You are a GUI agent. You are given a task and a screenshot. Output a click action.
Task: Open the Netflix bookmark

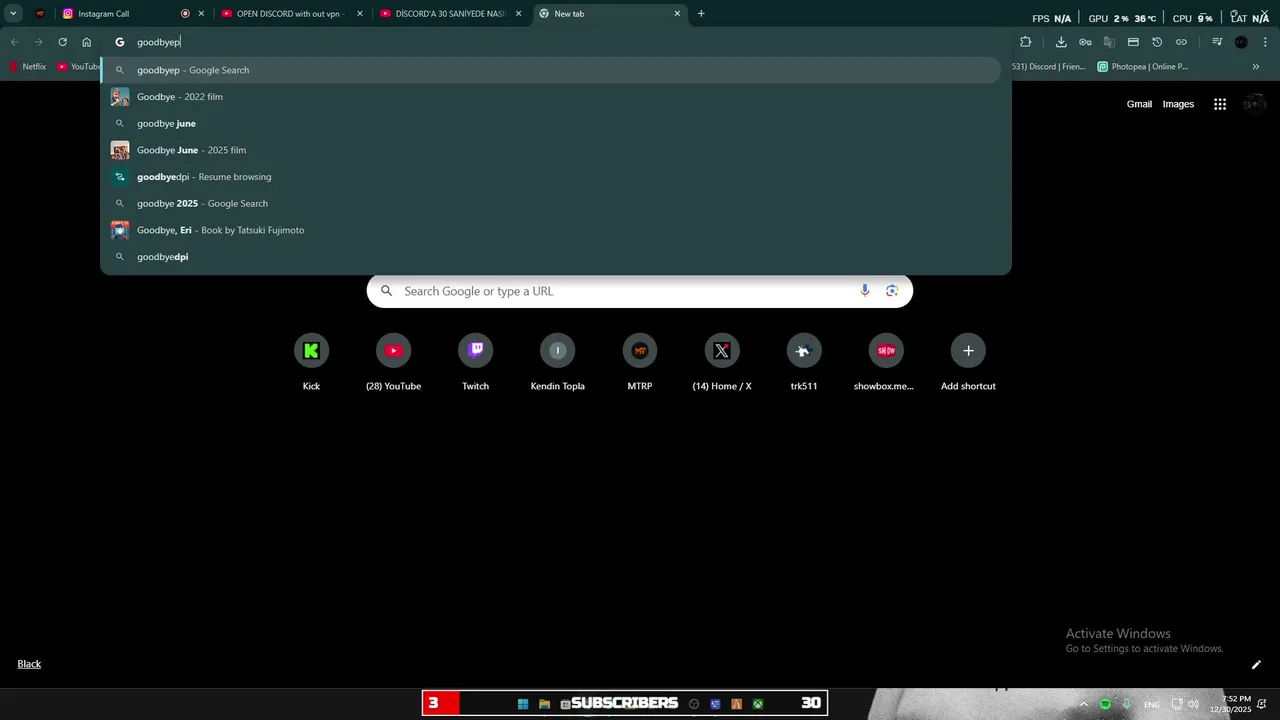click(x=28, y=67)
